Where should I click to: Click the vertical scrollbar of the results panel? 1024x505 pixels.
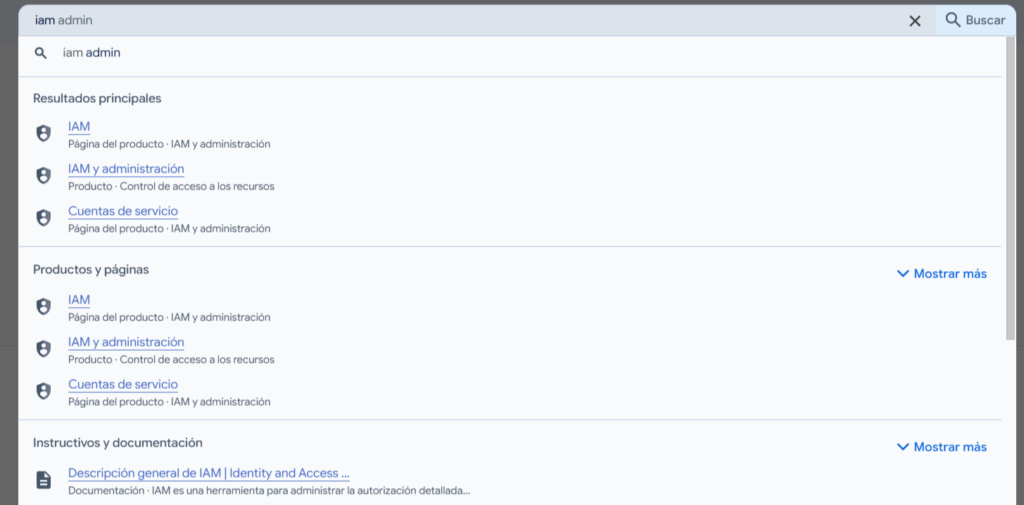click(1011, 188)
